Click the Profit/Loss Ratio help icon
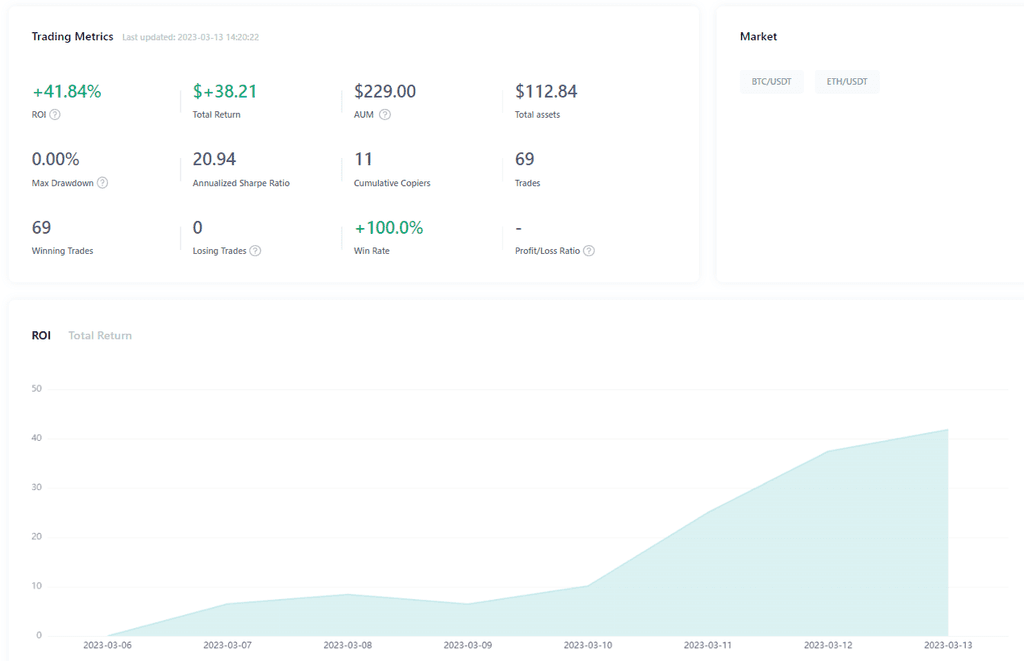This screenshot has width=1024, height=661. pos(589,251)
